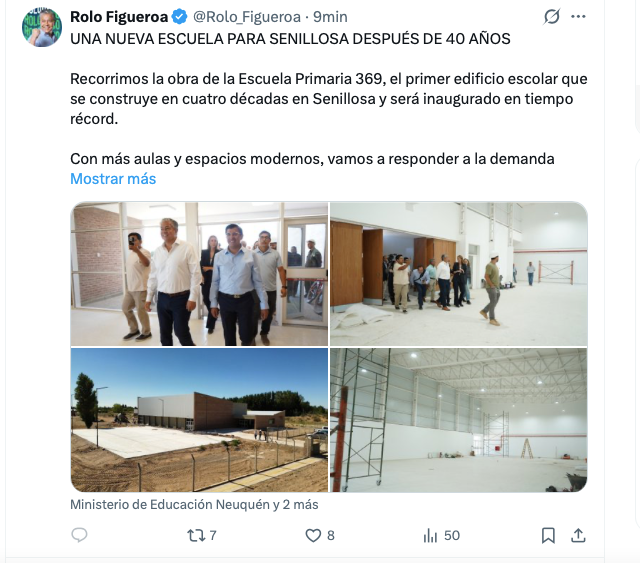Click the blue verified badge
This screenshot has width=640, height=563.
coord(179,17)
